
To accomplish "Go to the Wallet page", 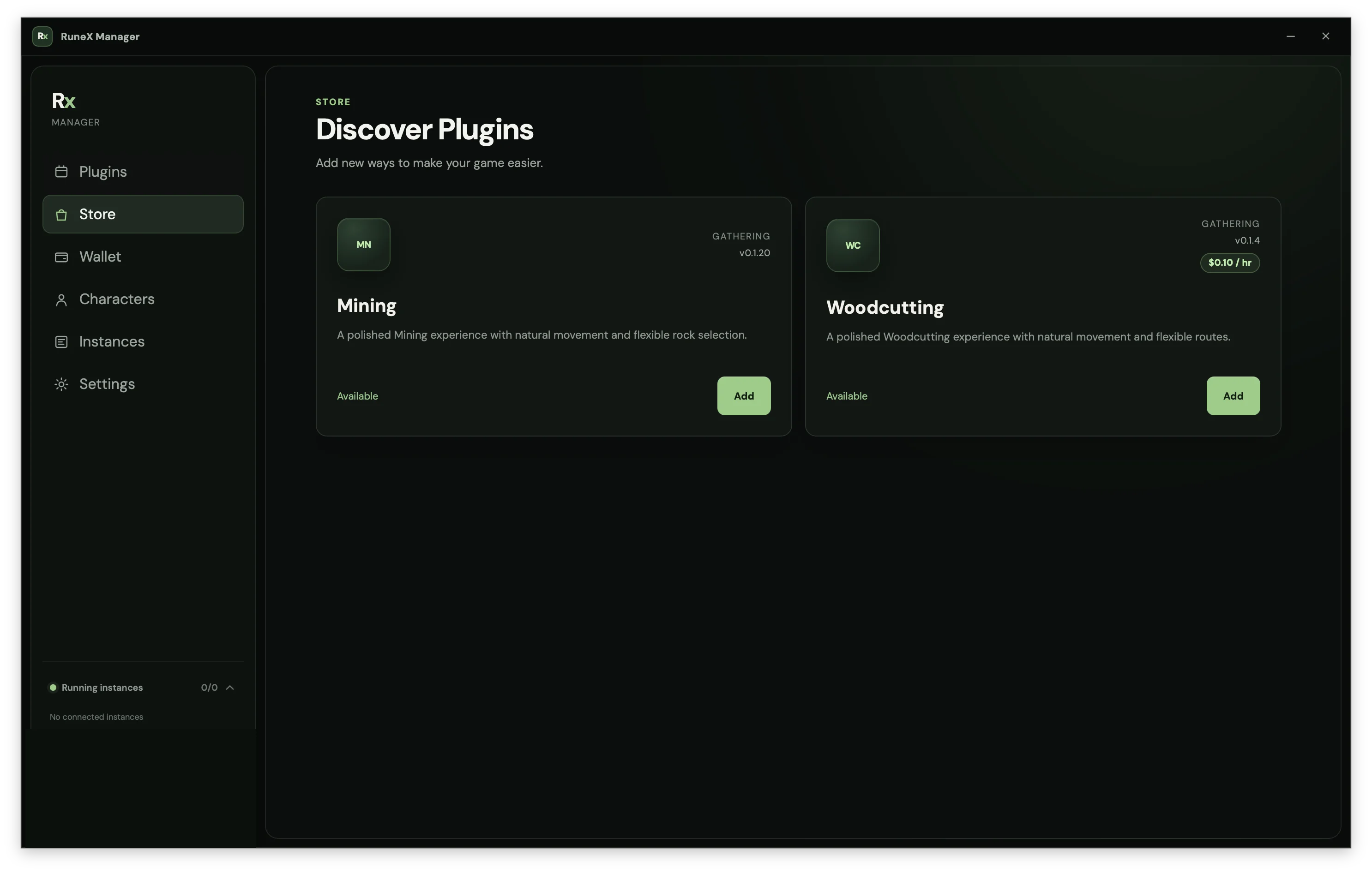I will tap(143, 257).
